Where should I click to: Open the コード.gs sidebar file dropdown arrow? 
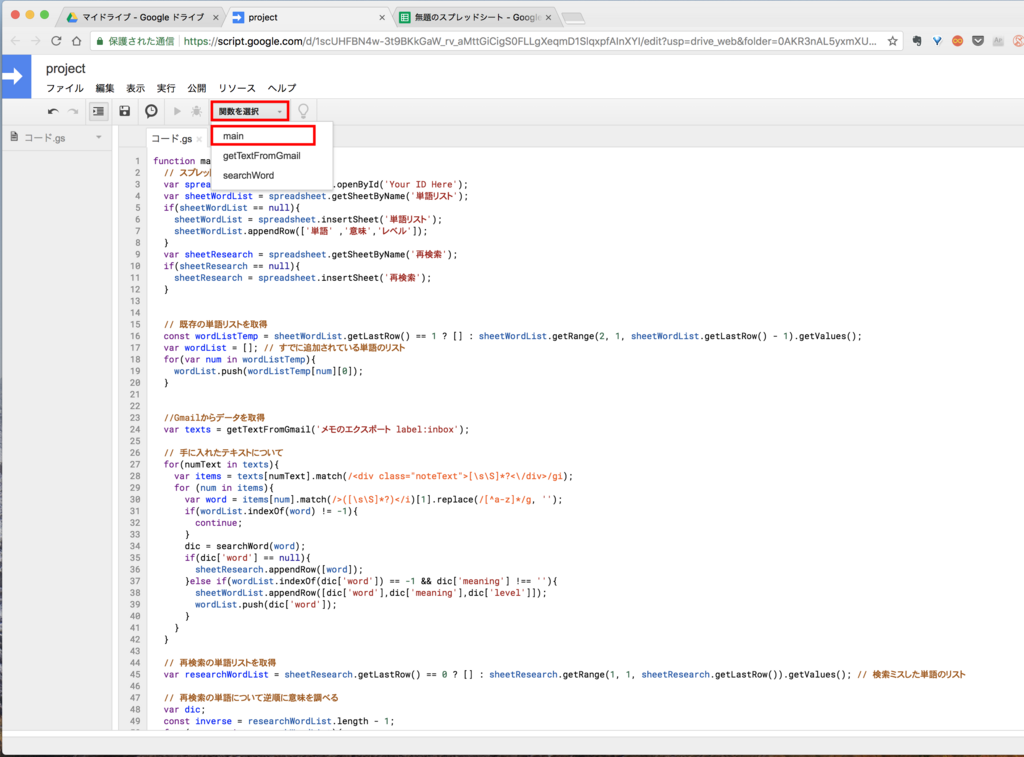coord(99,137)
